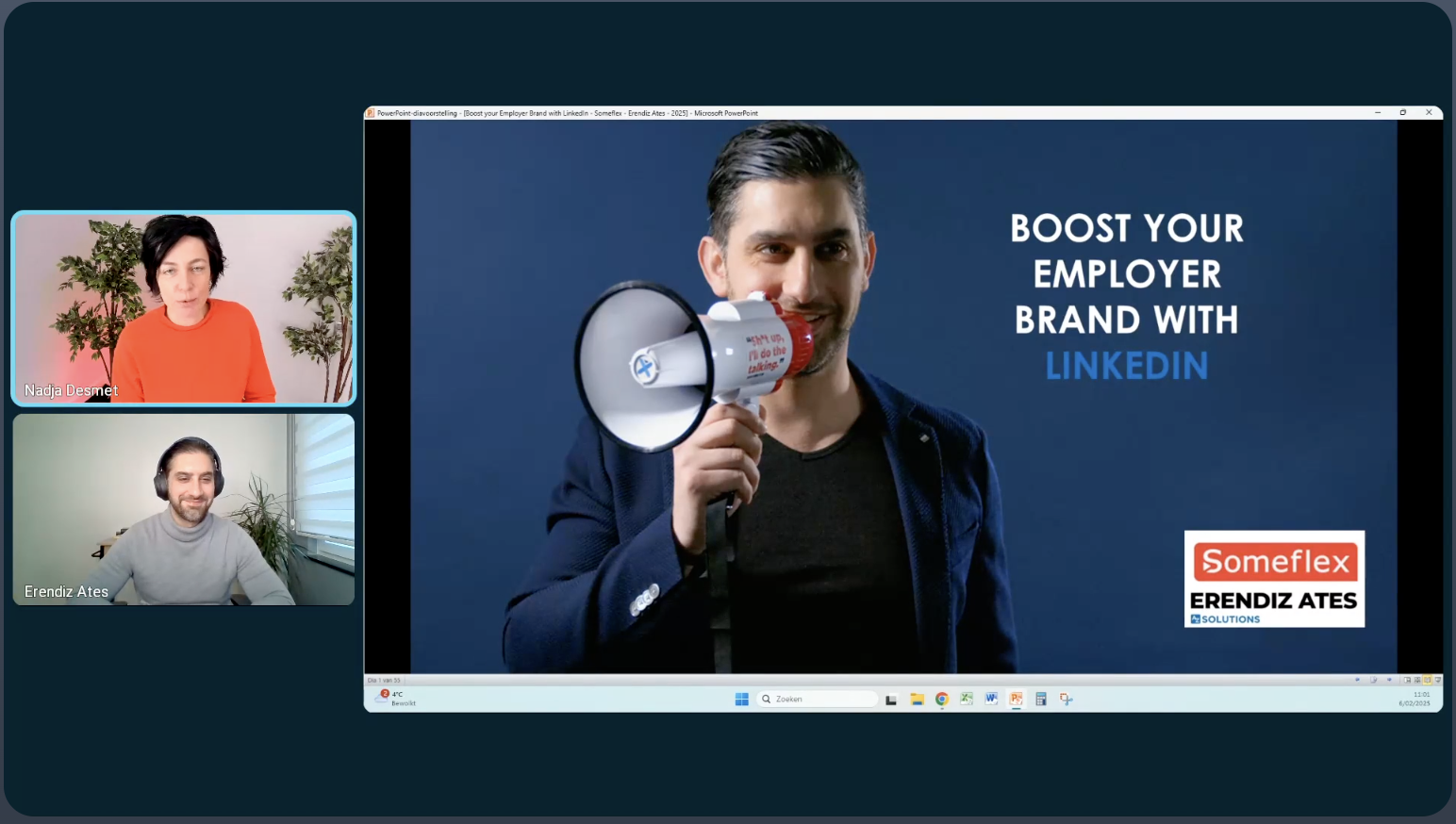Restore down the PowerPoint window
This screenshot has height=824, width=1456.
(1403, 112)
